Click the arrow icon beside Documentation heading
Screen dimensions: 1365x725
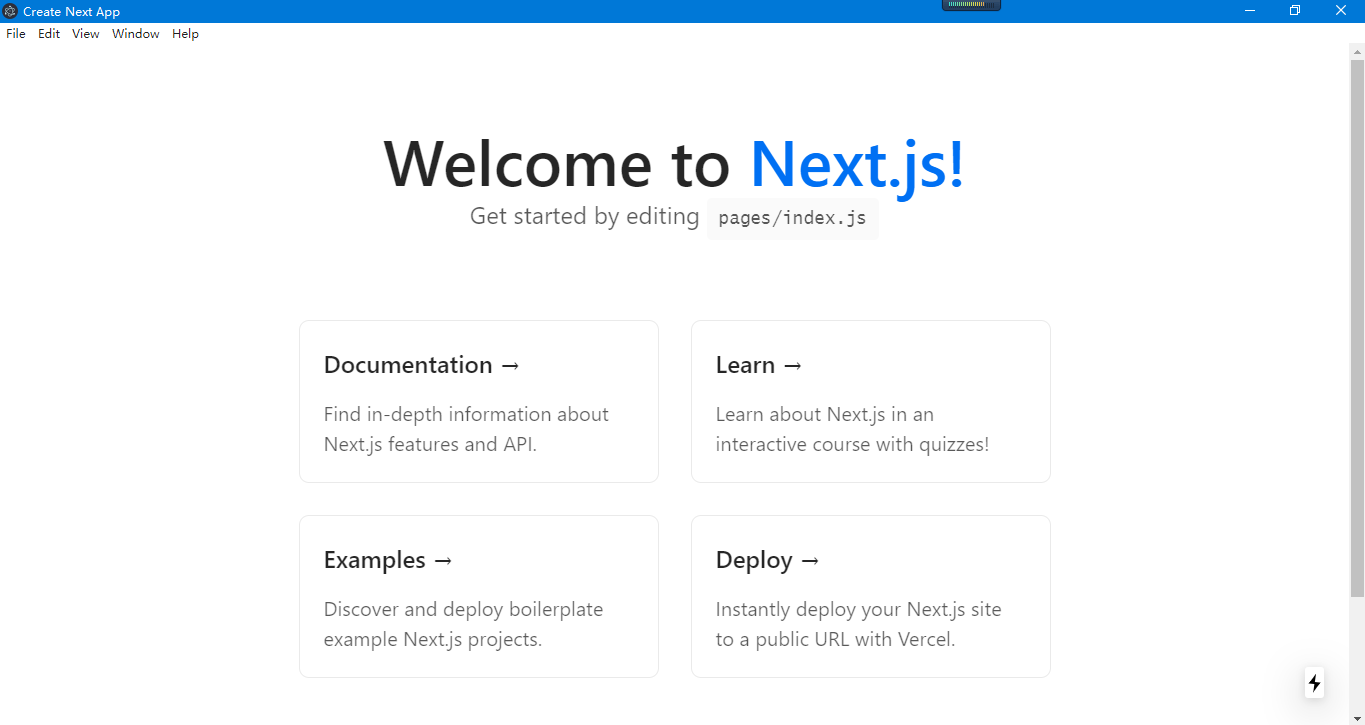tap(508, 365)
